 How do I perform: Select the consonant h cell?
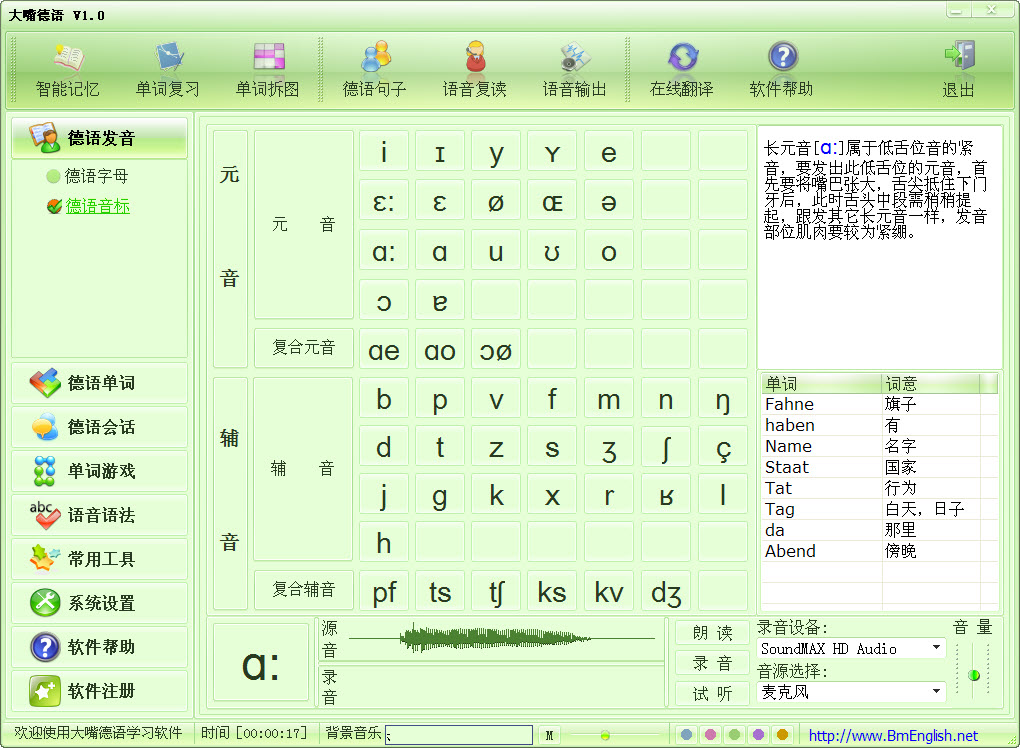384,543
